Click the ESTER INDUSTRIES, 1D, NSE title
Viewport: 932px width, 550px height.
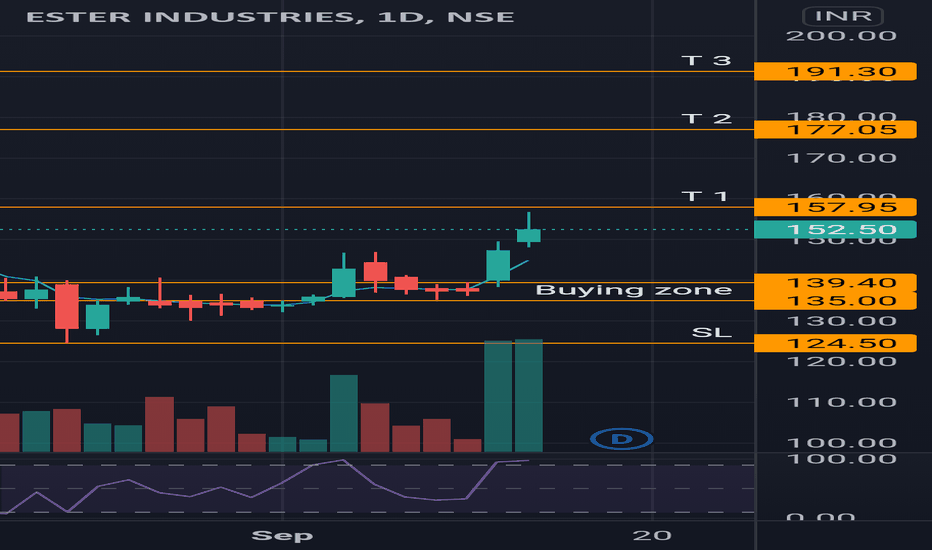tap(270, 17)
